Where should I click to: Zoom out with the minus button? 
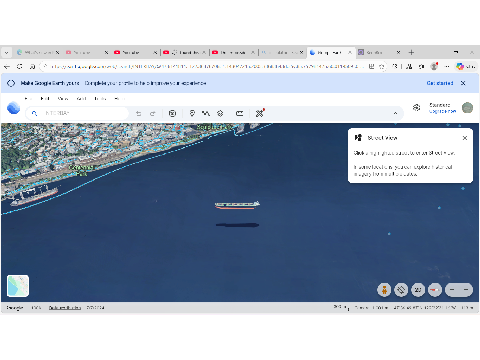[452, 290]
